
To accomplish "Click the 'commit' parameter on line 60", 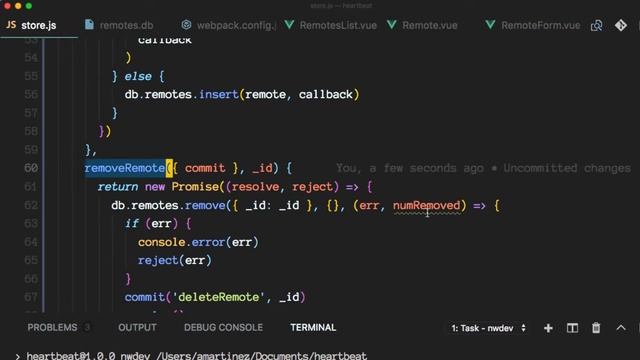I will coord(205,168).
